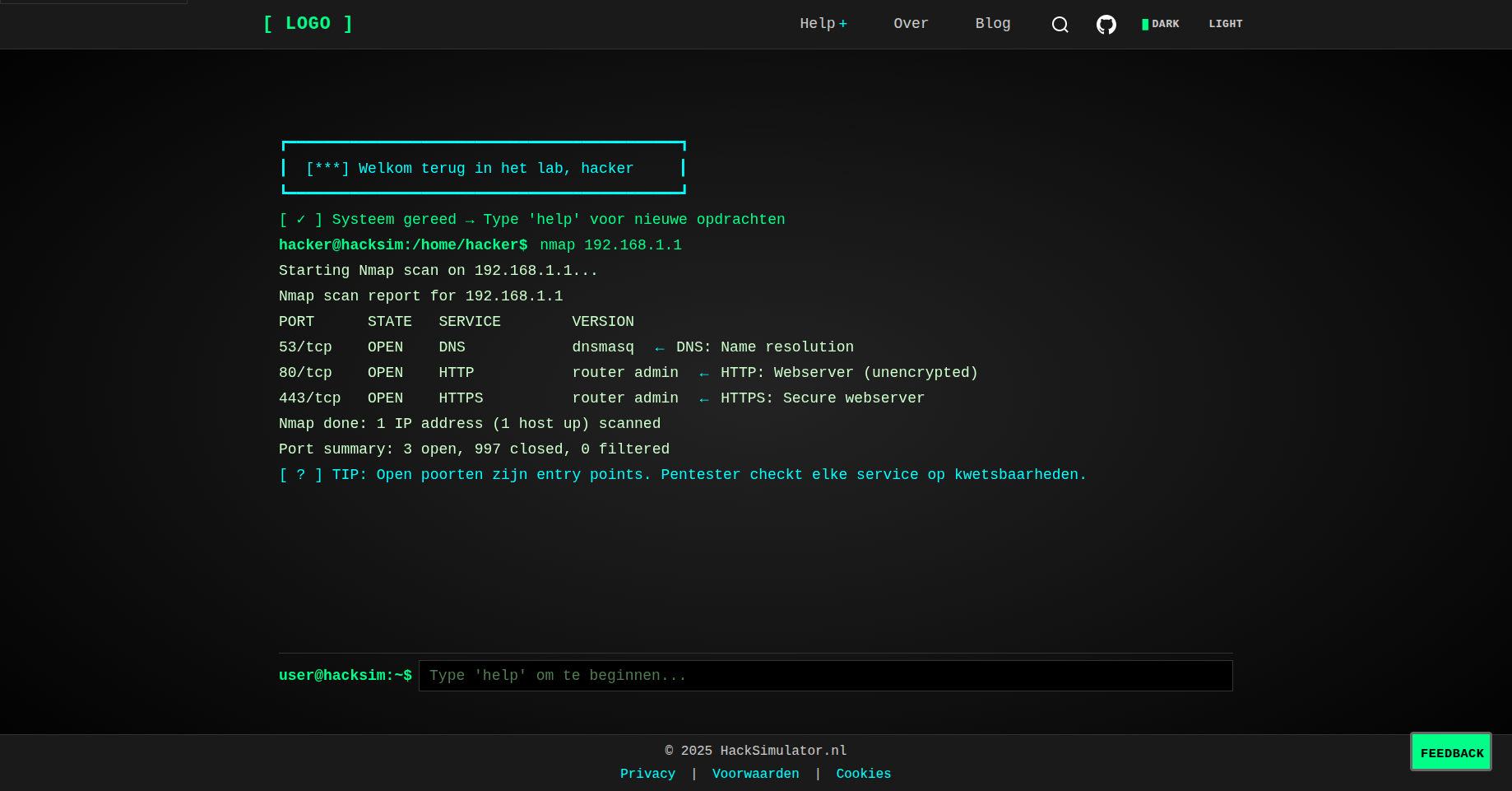Viewport: 1512px width, 791px height.
Task: Open the Over page
Action: (x=911, y=24)
